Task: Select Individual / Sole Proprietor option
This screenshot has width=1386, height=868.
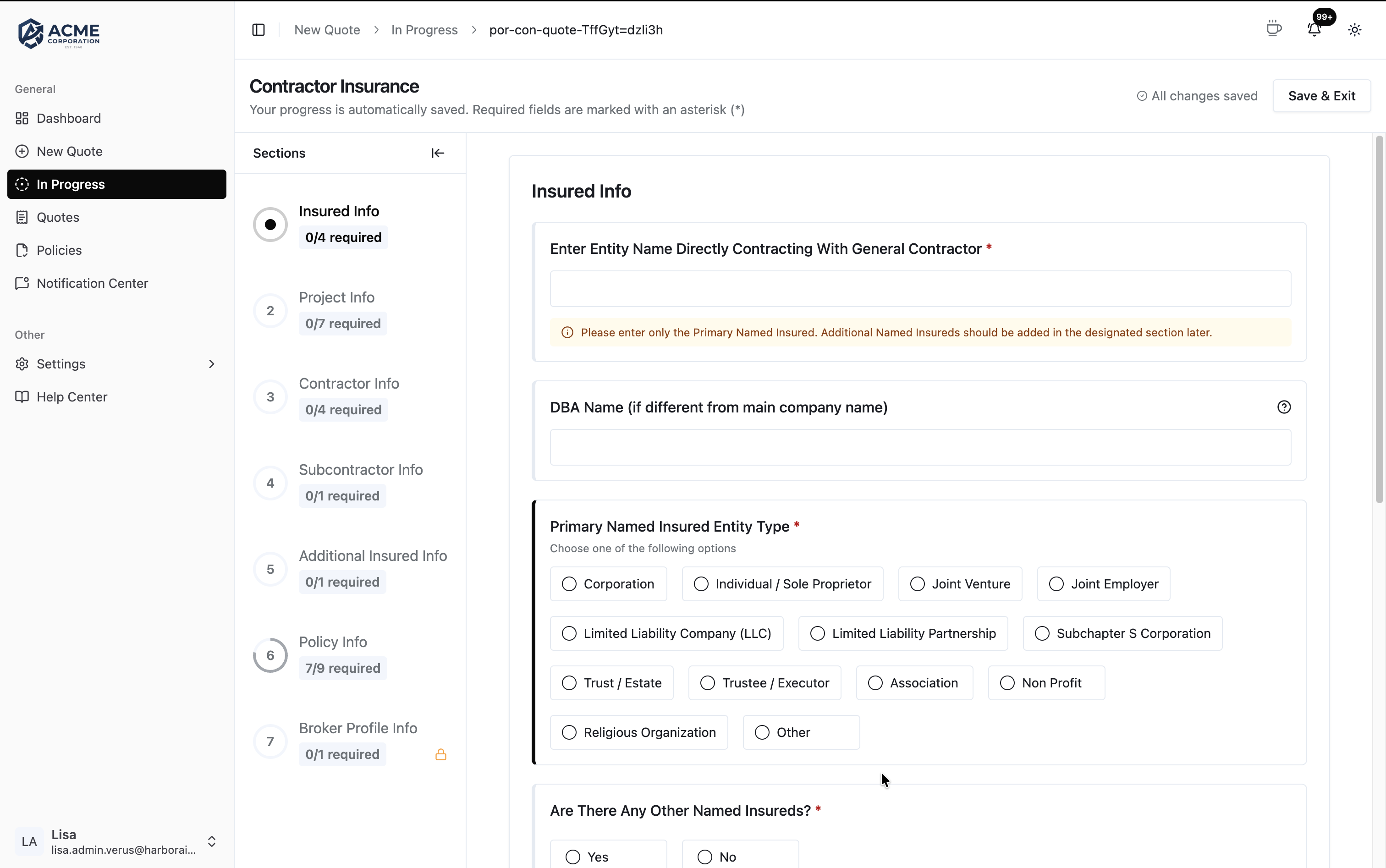Action: click(x=782, y=584)
